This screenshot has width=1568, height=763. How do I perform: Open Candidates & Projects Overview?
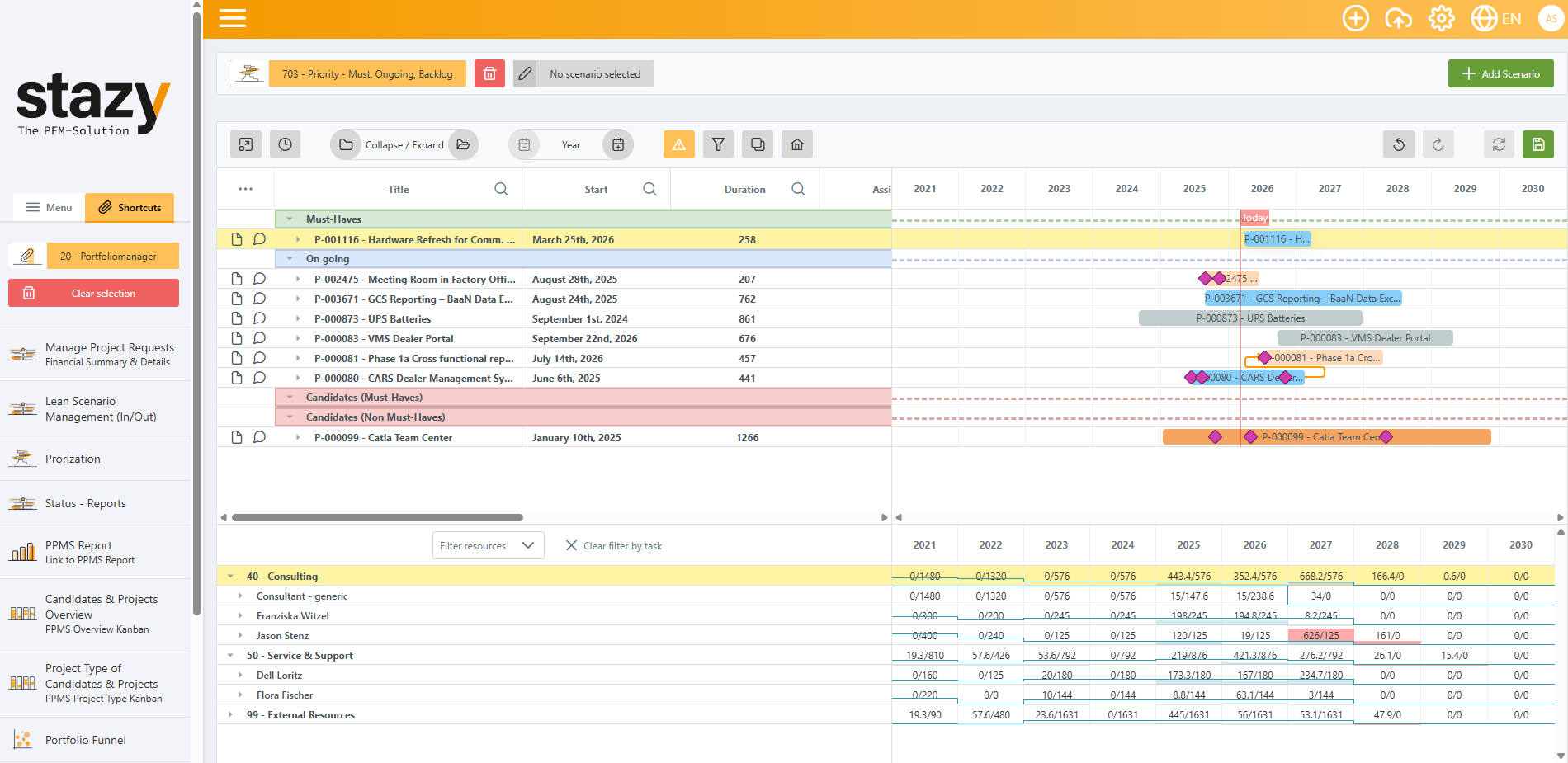95,614
